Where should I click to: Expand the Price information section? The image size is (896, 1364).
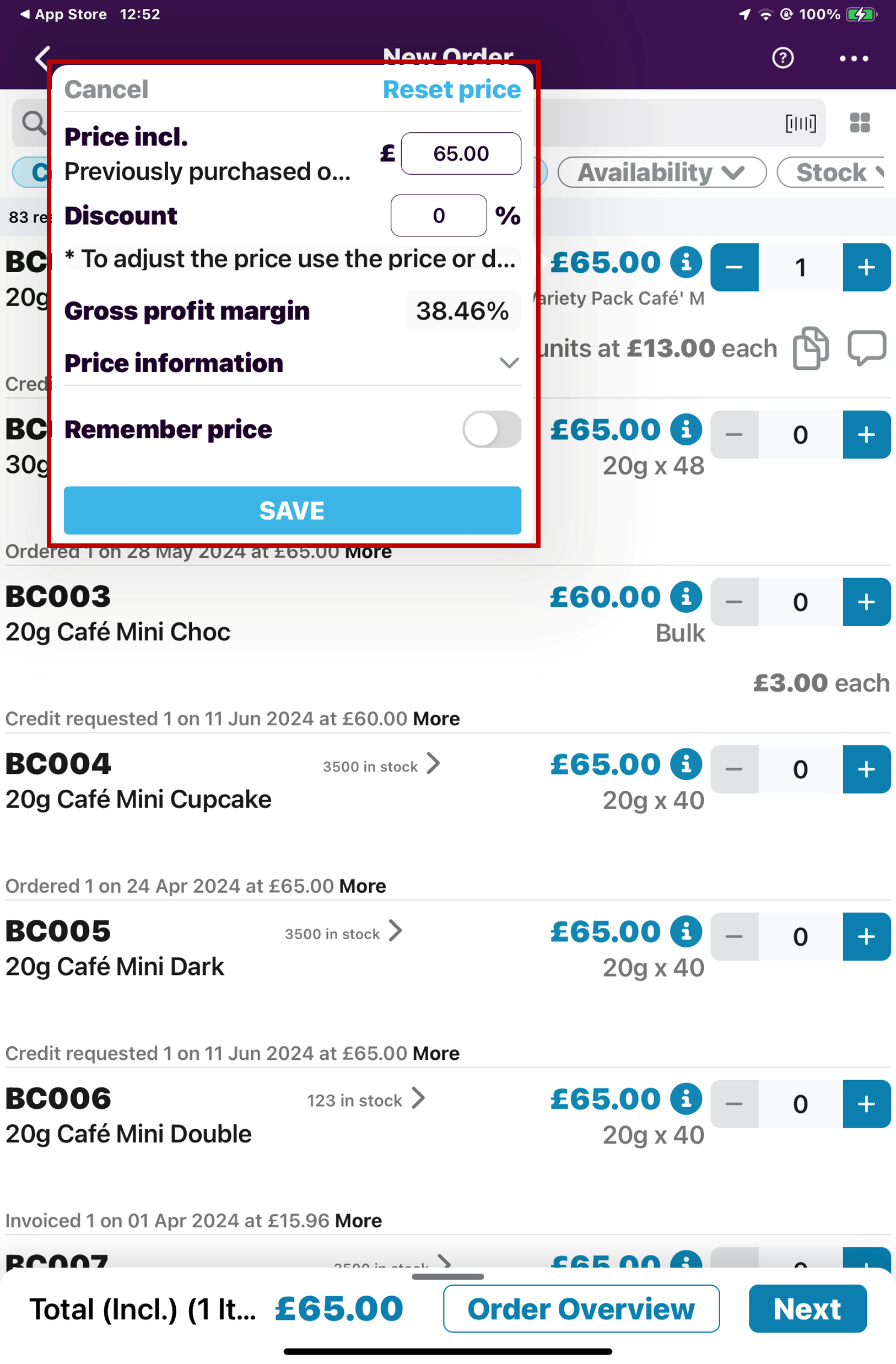pos(509,363)
